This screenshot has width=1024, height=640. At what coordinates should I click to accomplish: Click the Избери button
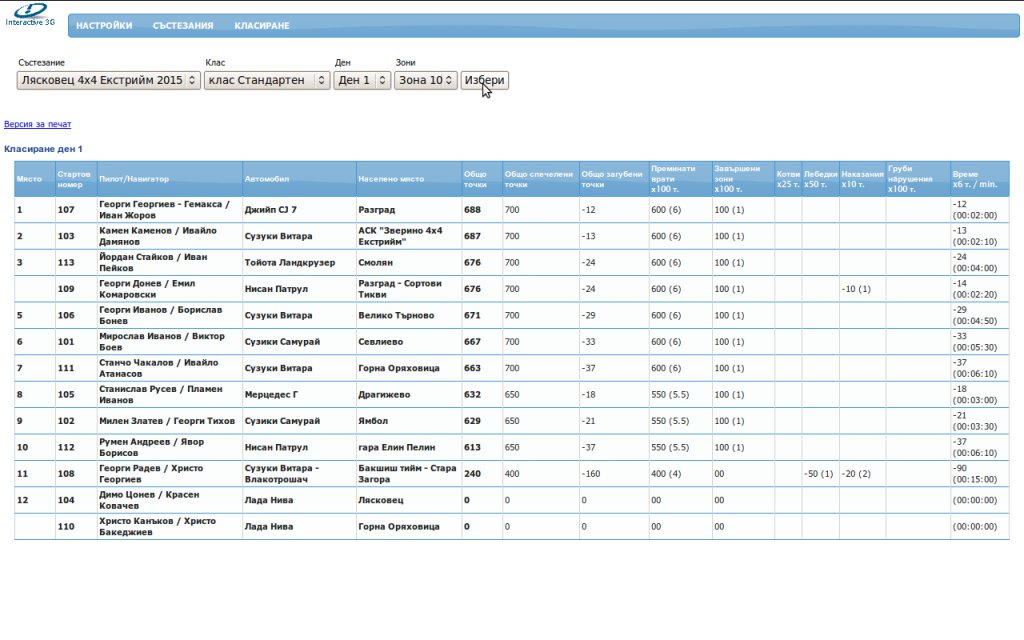point(485,80)
